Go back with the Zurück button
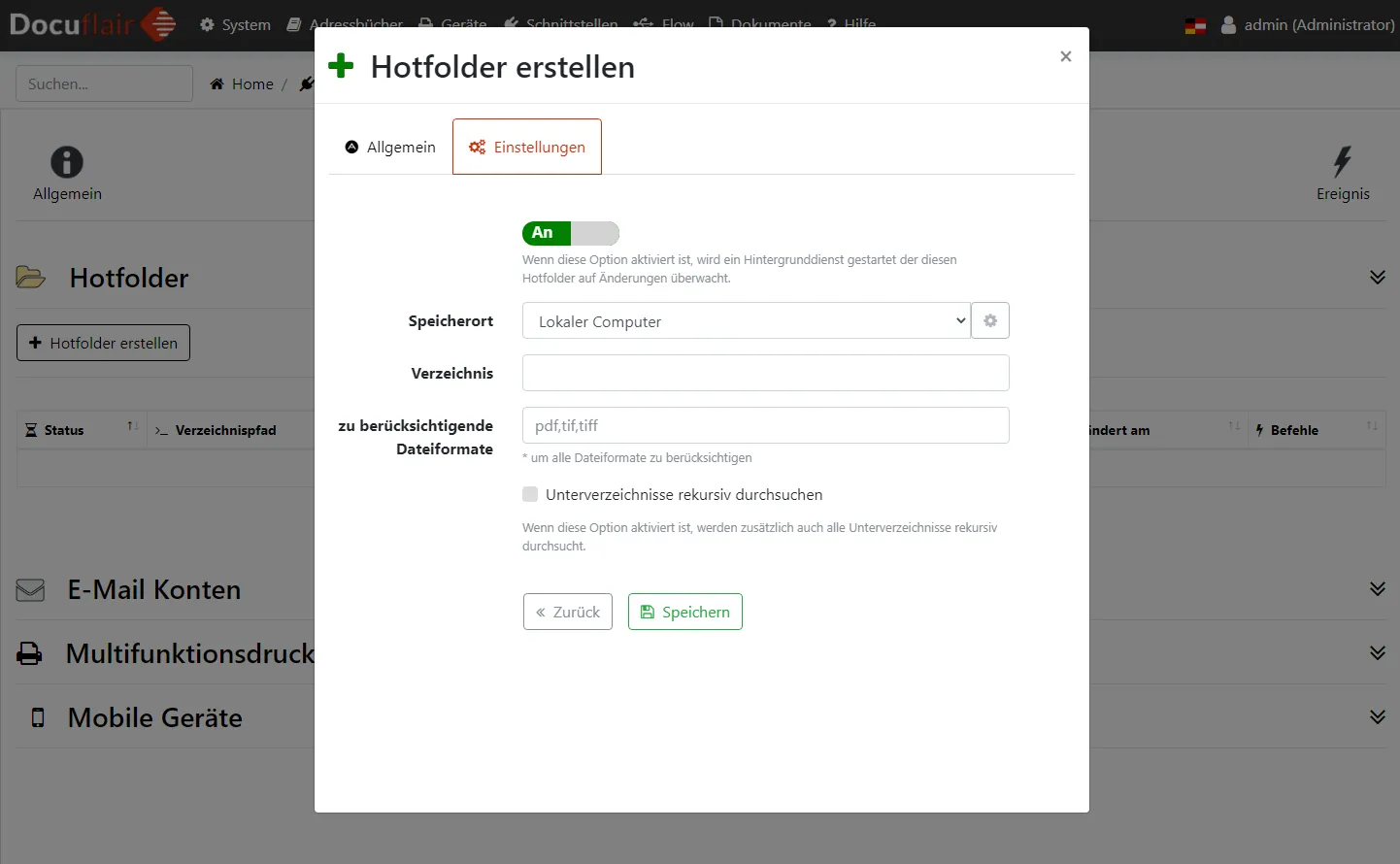1400x864 pixels. click(567, 612)
